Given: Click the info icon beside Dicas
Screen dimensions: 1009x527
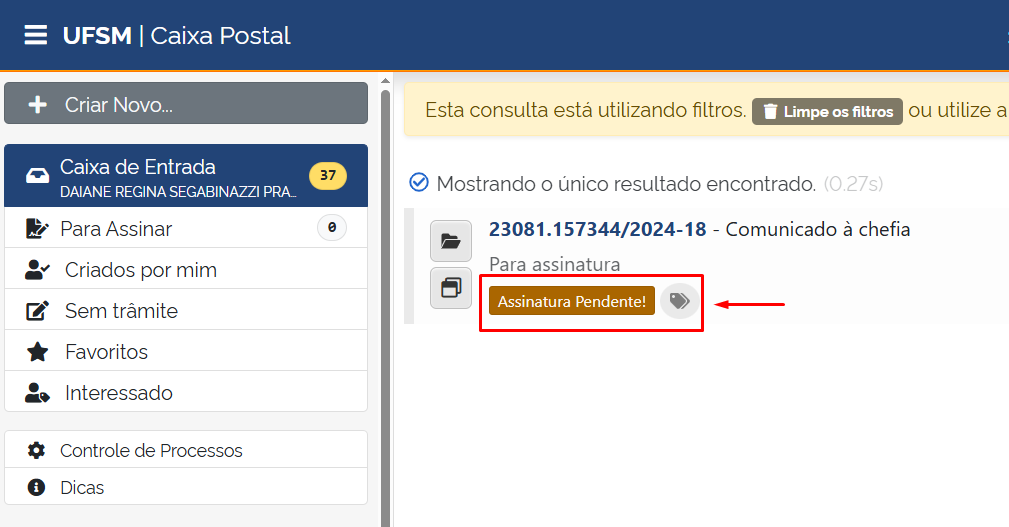Looking at the screenshot, I should click(x=37, y=488).
